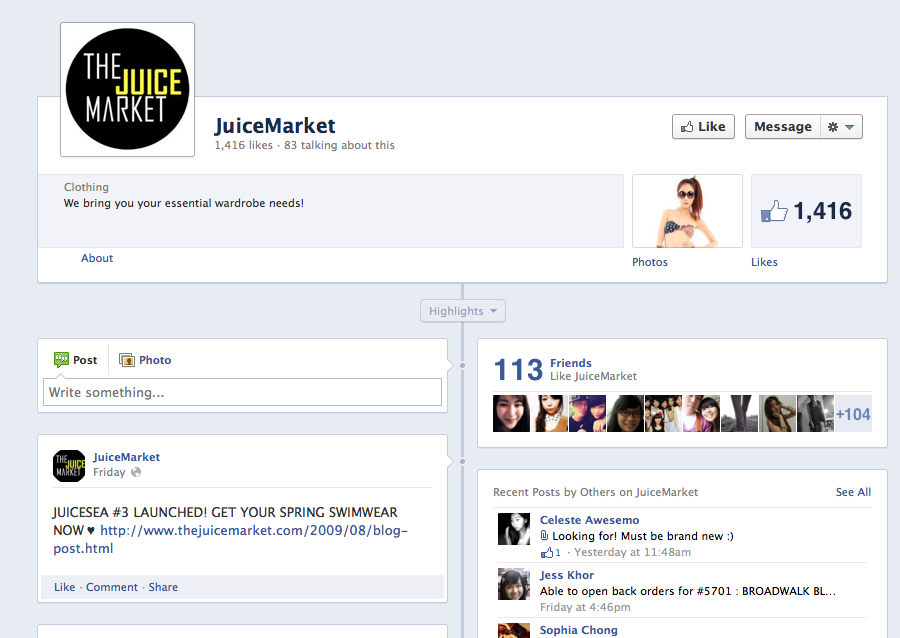900x638 pixels.
Task: Open The Juice Market profile logo picture
Action: point(127,90)
